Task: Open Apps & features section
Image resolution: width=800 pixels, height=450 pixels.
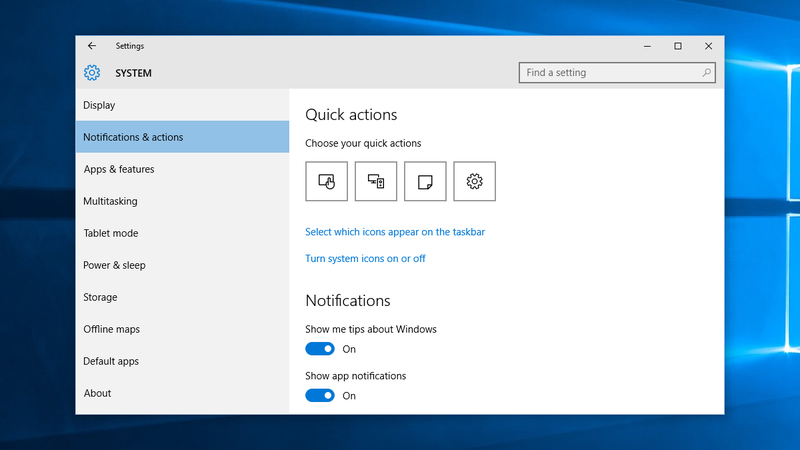Action: click(x=182, y=169)
